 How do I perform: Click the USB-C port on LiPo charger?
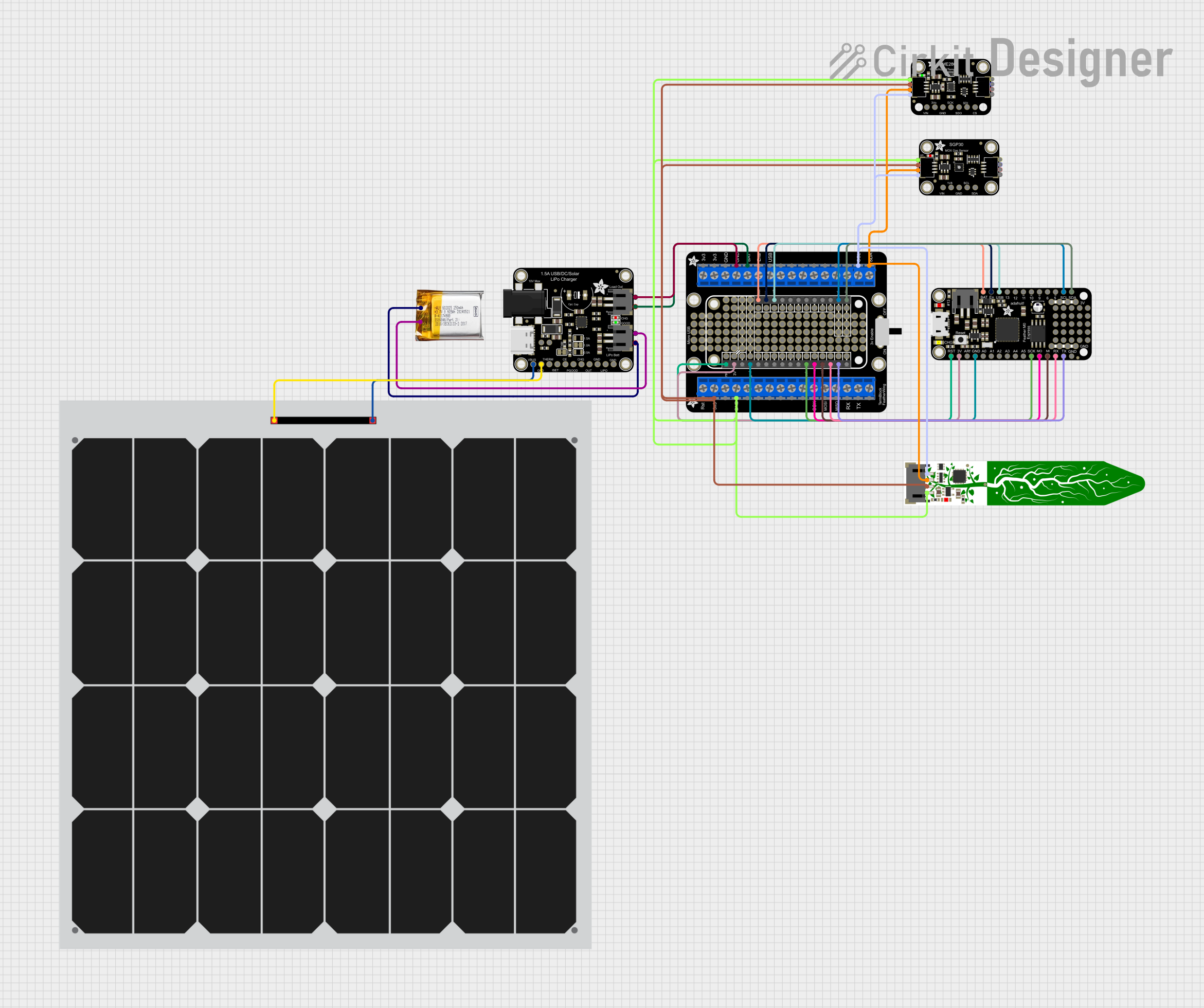pyautogui.click(x=523, y=340)
